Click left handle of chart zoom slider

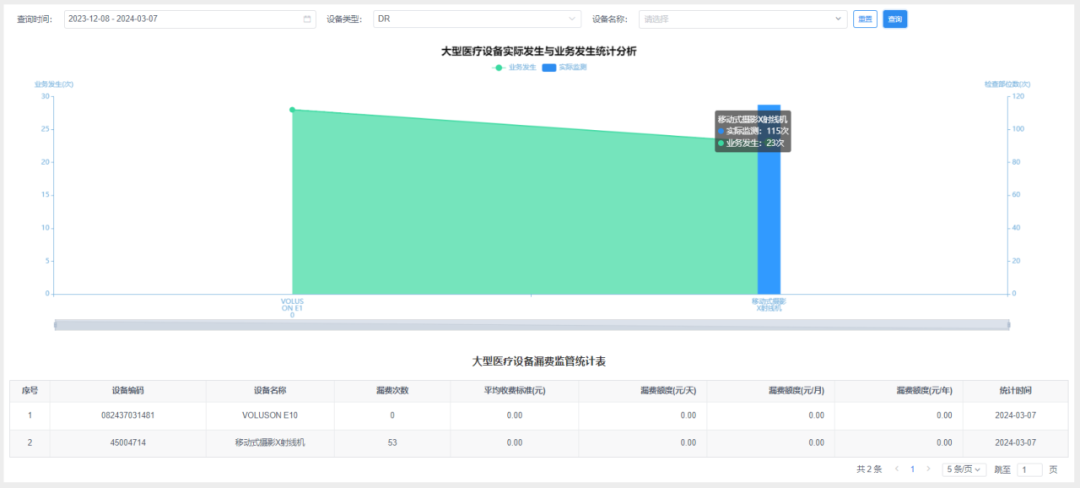(55, 325)
